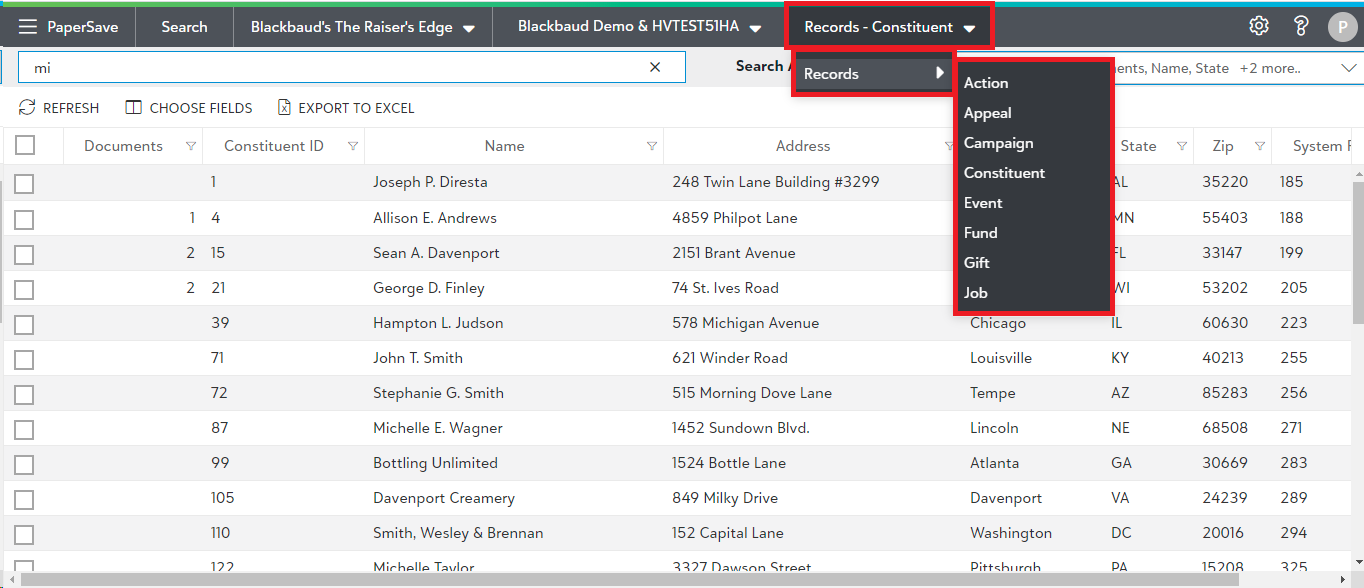Image resolution: width=1364 pixels, height=588 pixels.
Task: Click Export to Excel
Action: (x=345, y=108)
